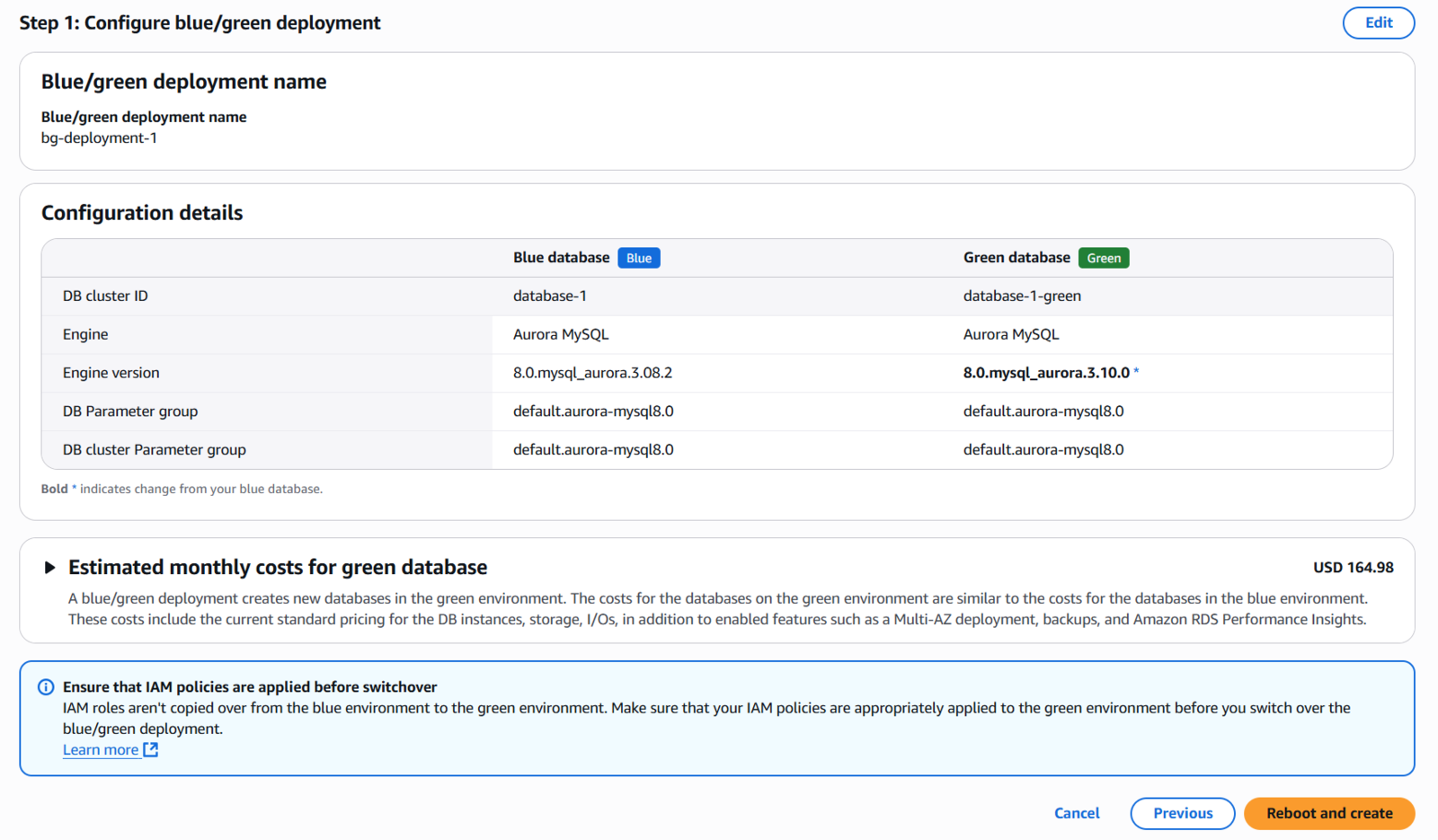
Task: Expand Estimated monthly costs for green database
Action: click(50, 568)
